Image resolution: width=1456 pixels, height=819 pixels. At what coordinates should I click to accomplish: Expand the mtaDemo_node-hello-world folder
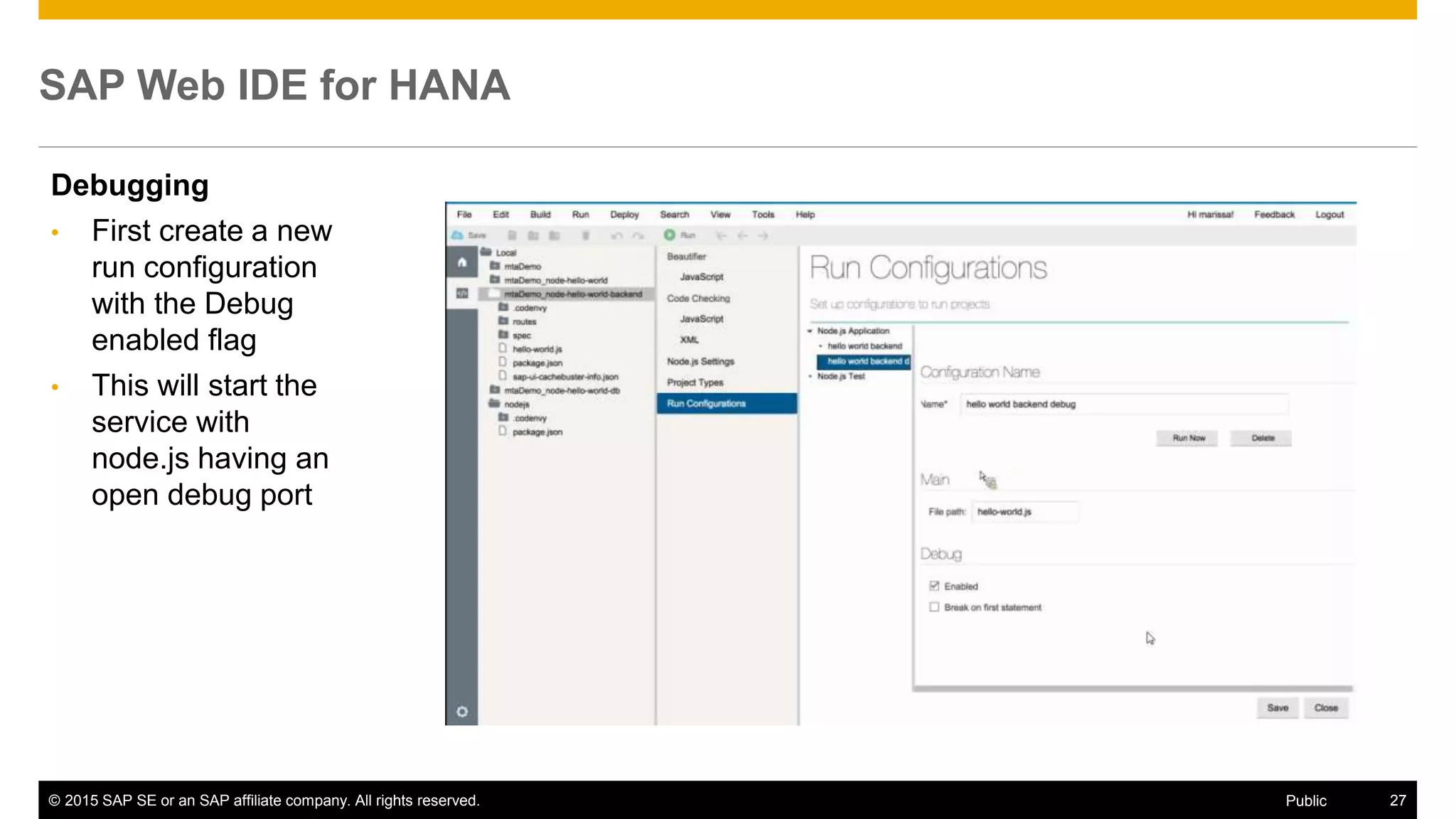(495, 279)
